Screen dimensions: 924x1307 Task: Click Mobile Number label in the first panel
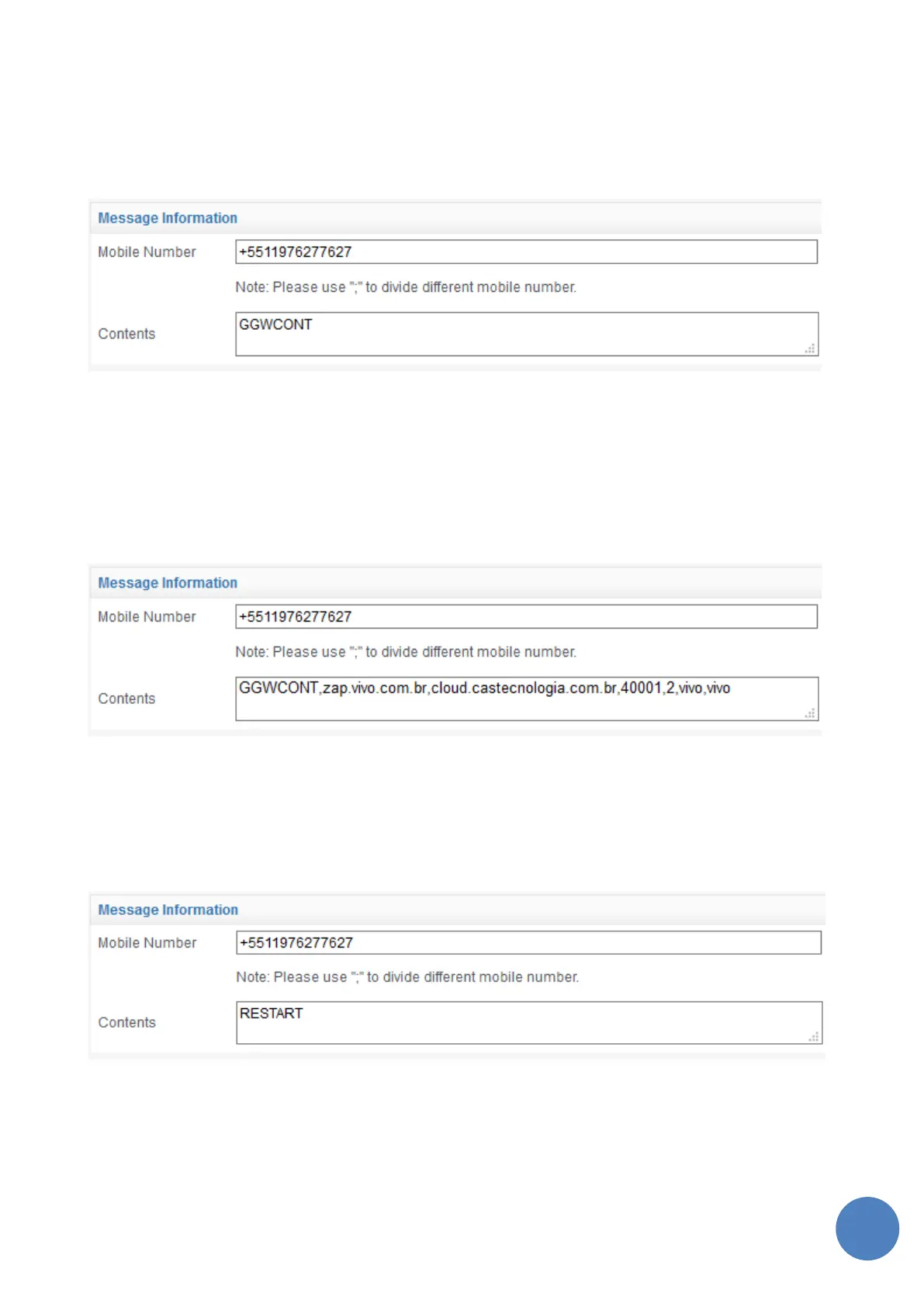[x=147, y=252]
